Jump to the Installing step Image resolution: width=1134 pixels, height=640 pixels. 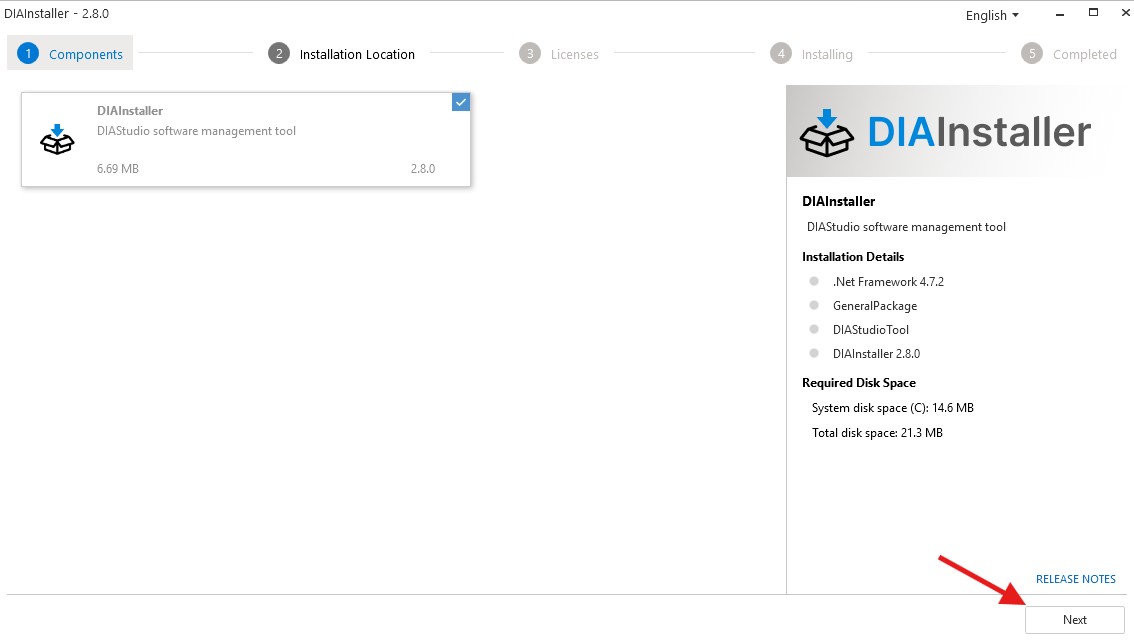point(811,54)
